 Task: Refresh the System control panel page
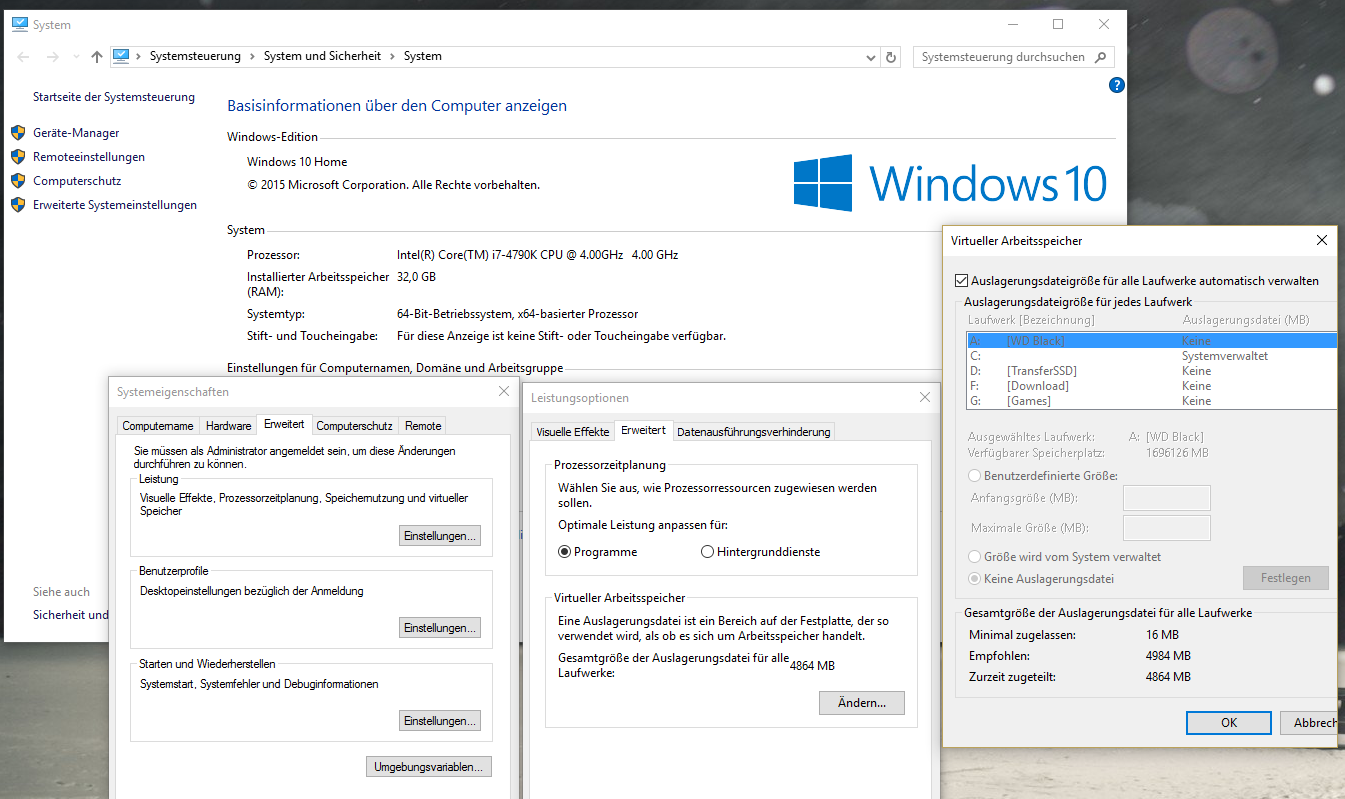[891, 57]
